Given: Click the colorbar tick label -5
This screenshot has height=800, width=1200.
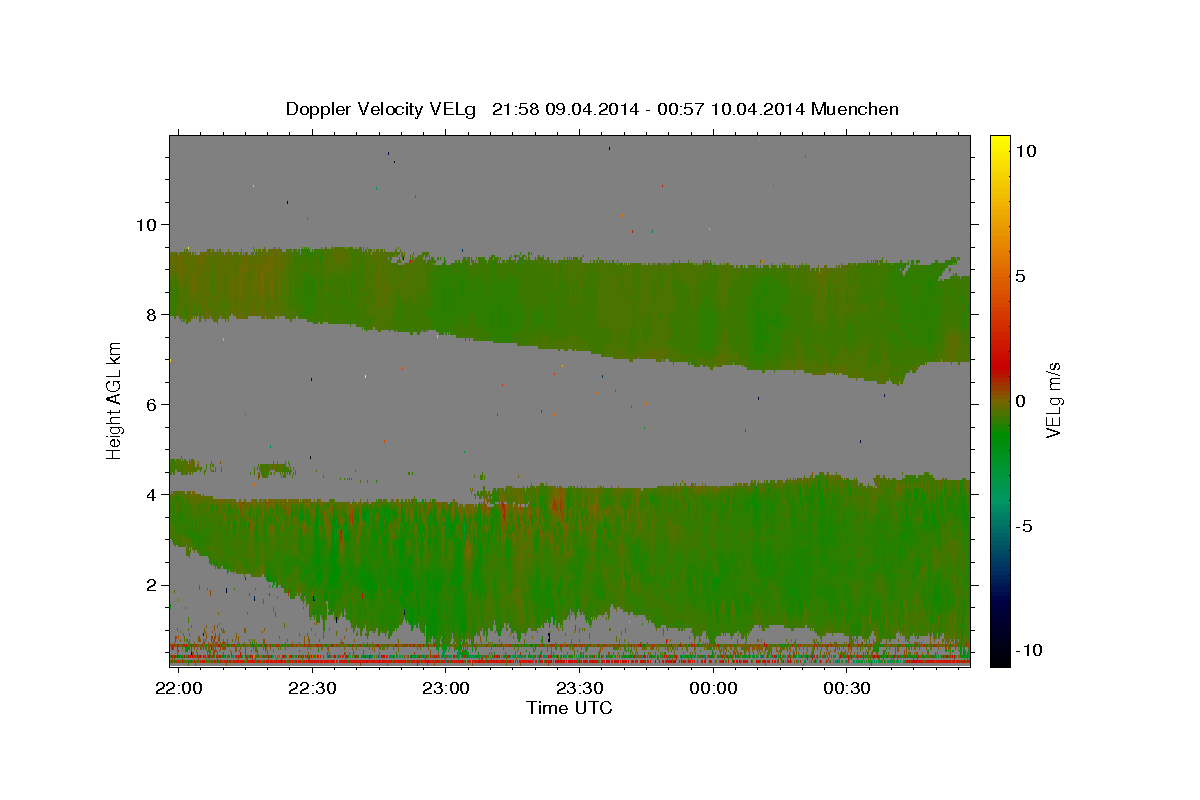Looking at the screenshot, I should (1025, 526).
